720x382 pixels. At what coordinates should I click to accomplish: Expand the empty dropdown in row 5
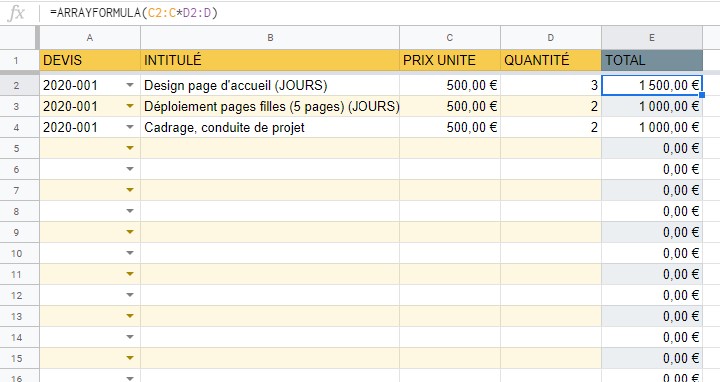[130, 148]
